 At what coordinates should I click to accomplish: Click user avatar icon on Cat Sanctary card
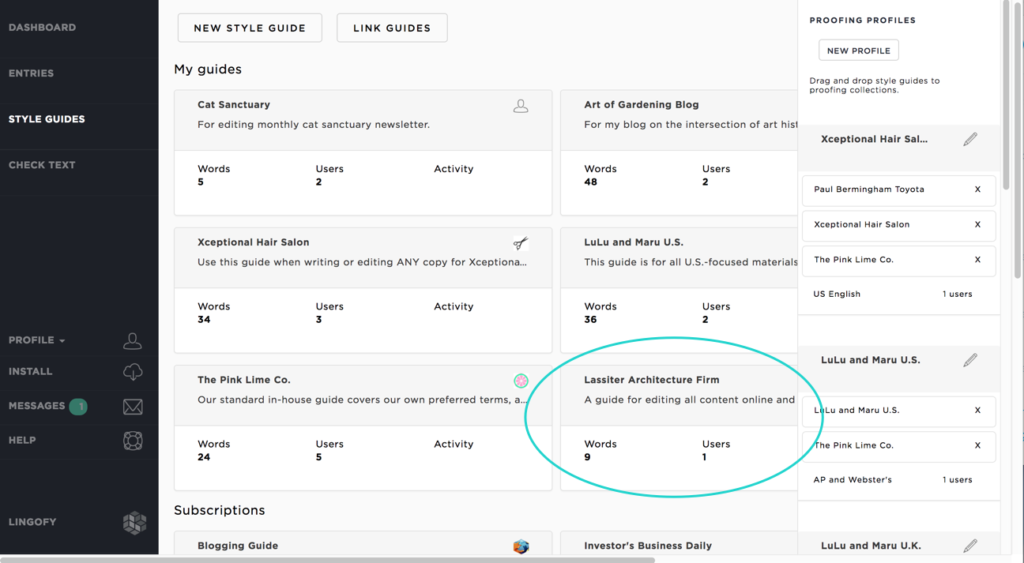520,106
